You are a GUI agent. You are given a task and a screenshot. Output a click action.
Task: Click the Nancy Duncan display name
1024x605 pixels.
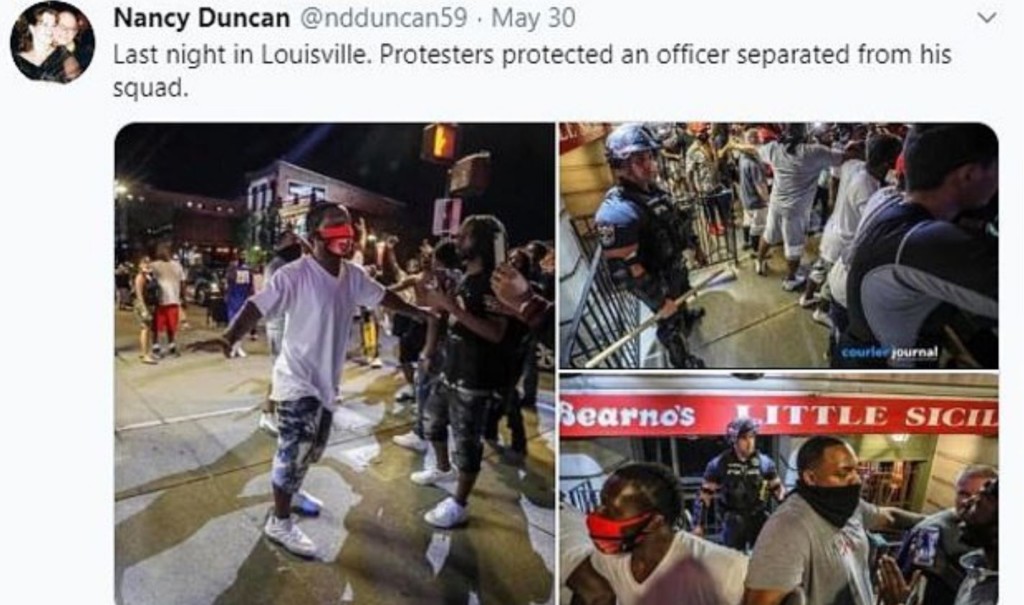(x=202, y=18)
